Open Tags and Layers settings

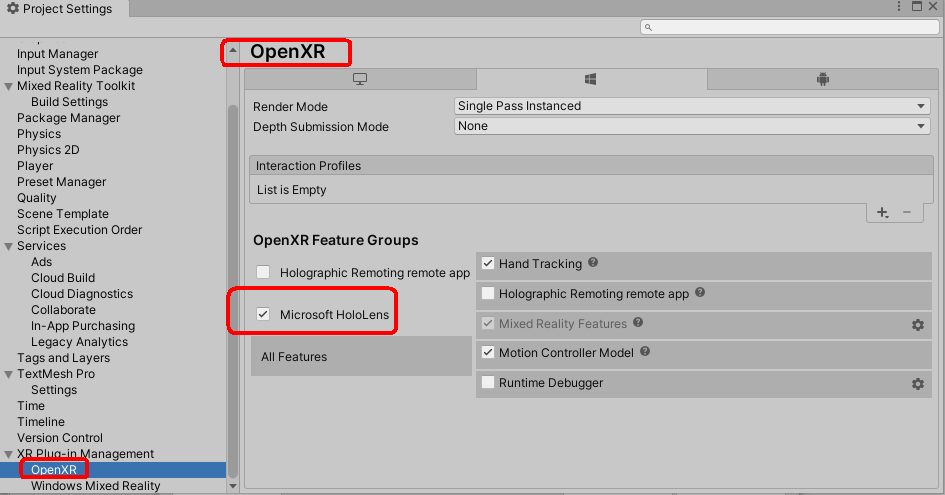click(x=63, y=358)
